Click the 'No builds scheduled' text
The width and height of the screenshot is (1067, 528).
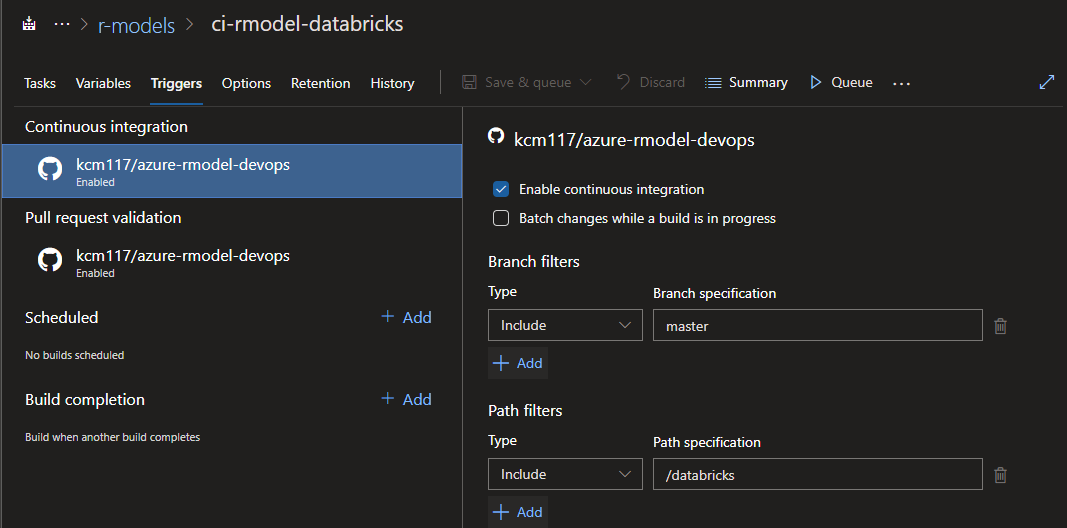pyautogui.click(x=75, y=355)
